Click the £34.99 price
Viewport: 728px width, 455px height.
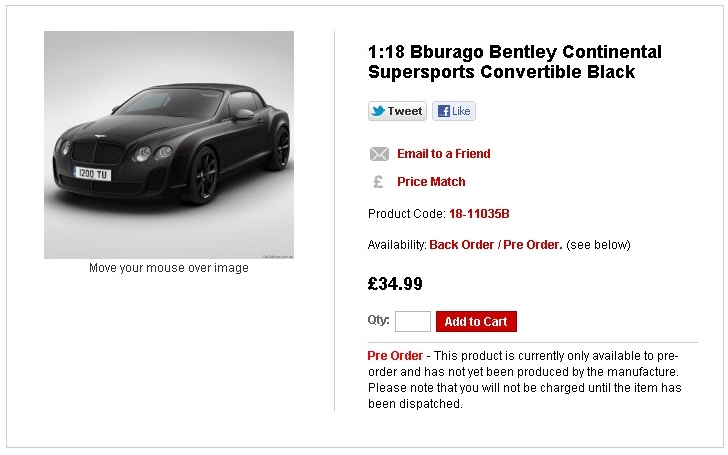coord(395,284)
